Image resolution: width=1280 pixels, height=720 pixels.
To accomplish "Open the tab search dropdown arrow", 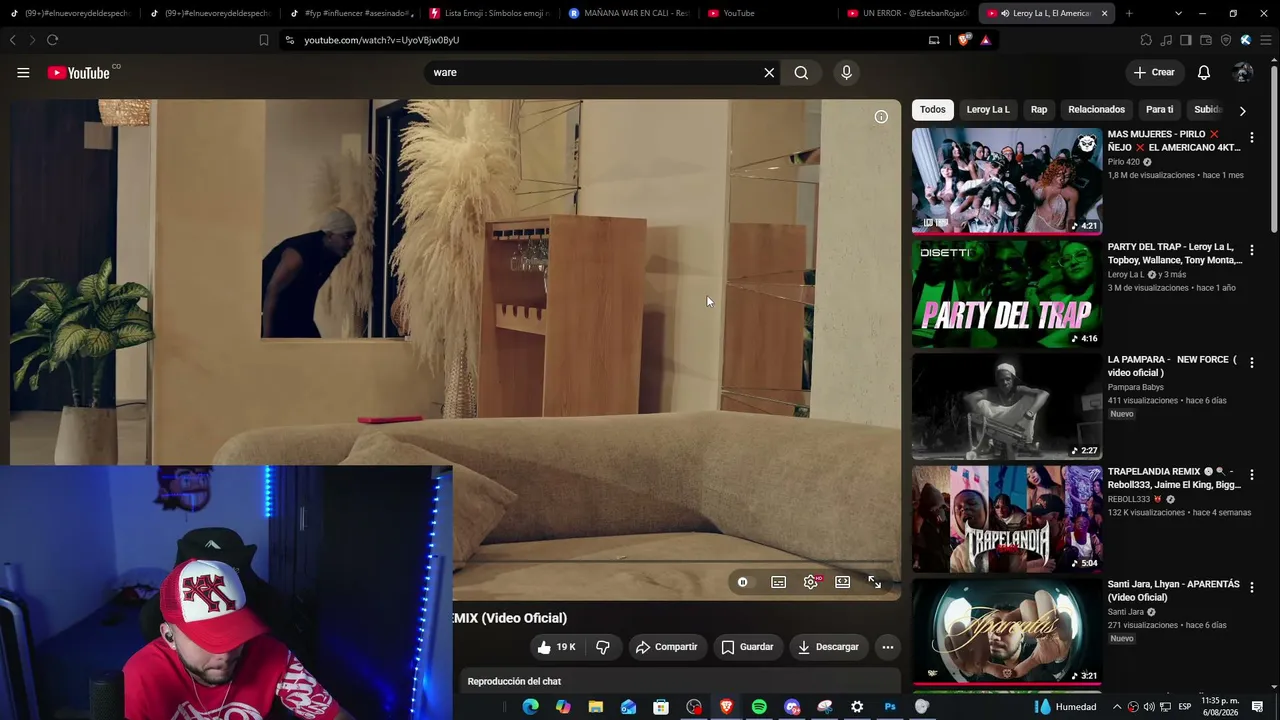I will tap(1178, 13).
